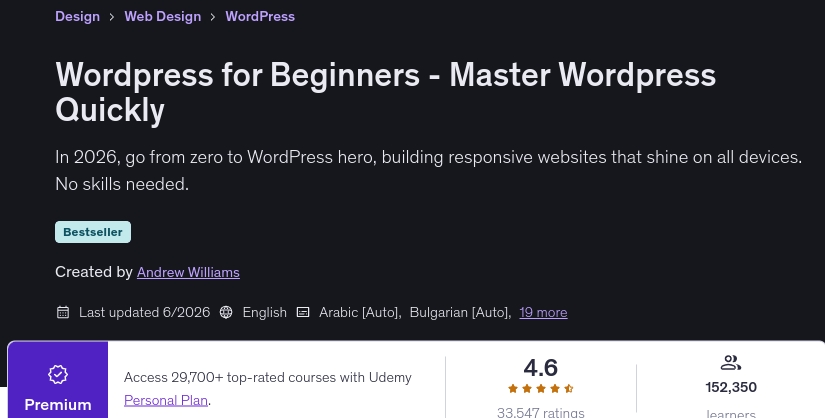Click the 4.6 rating score
The image size is (825, 418).
[x=540, y=367]
